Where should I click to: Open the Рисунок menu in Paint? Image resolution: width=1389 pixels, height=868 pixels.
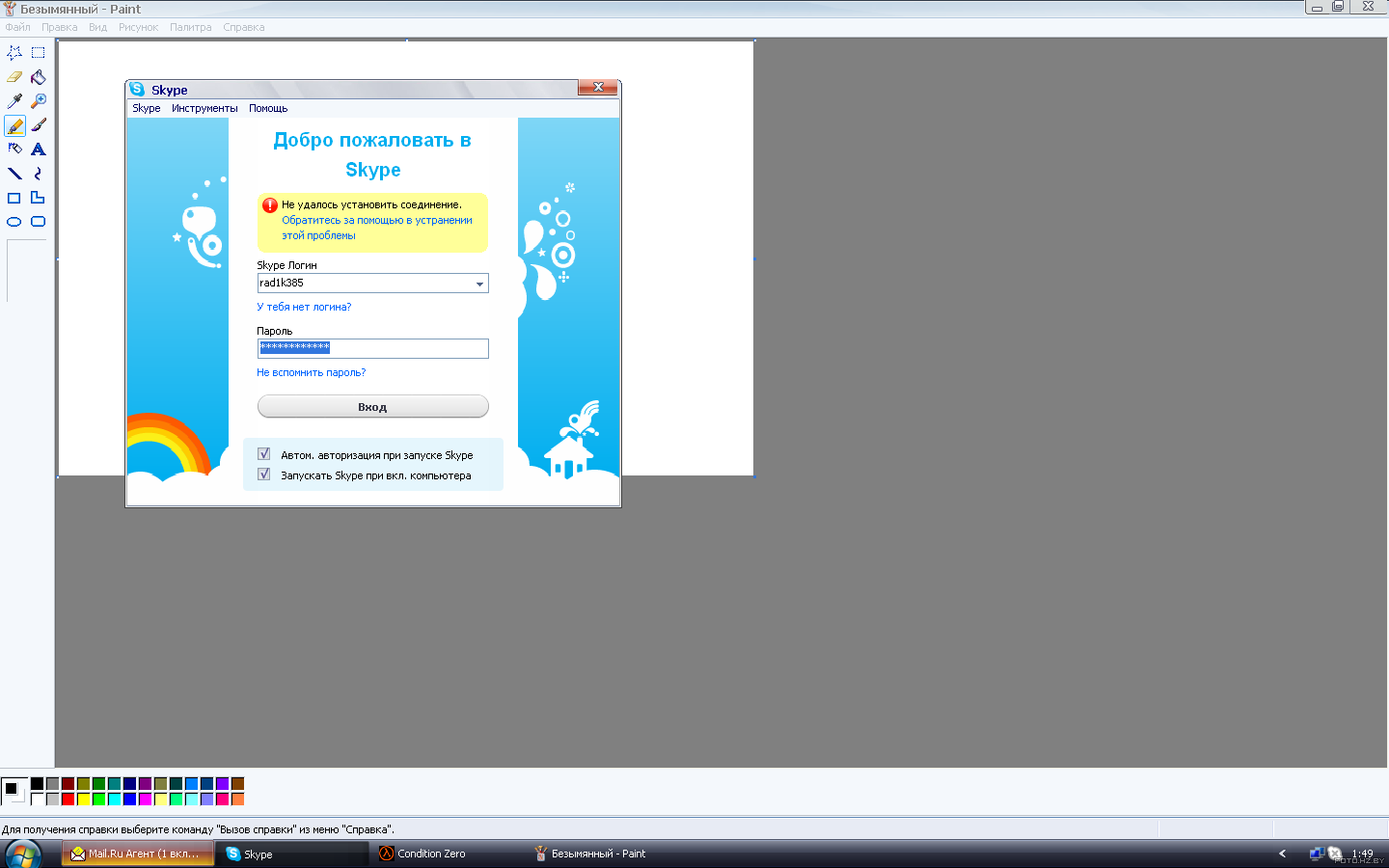pyautogui.click(x=138, y=27)
